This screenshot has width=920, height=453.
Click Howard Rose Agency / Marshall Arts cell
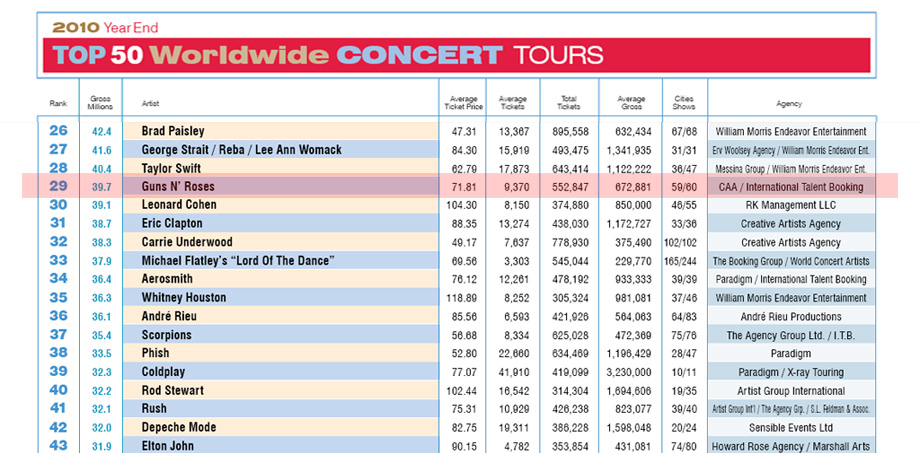(x=791, y=447)
